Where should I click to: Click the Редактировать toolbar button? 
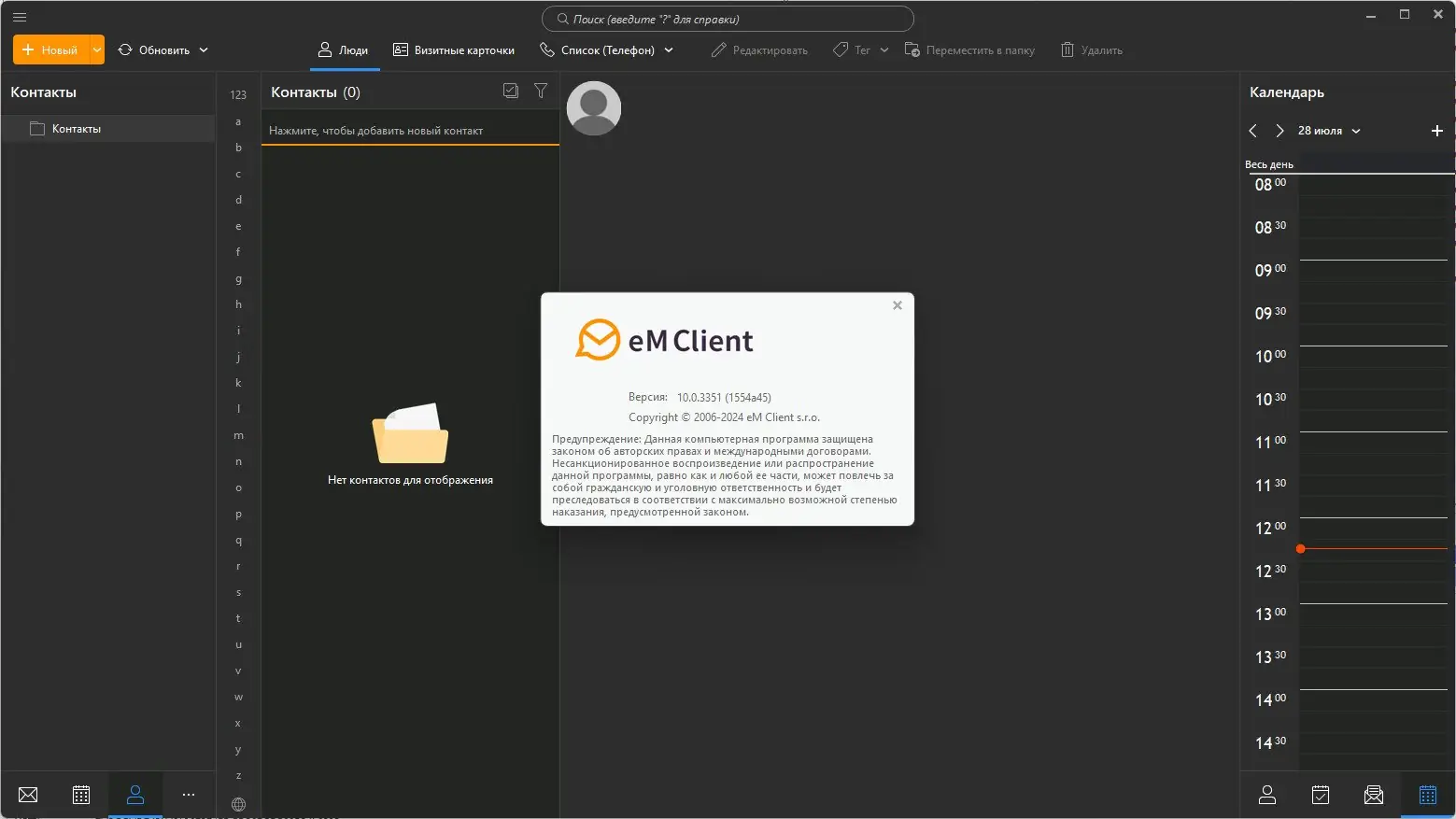pos(759,50)
